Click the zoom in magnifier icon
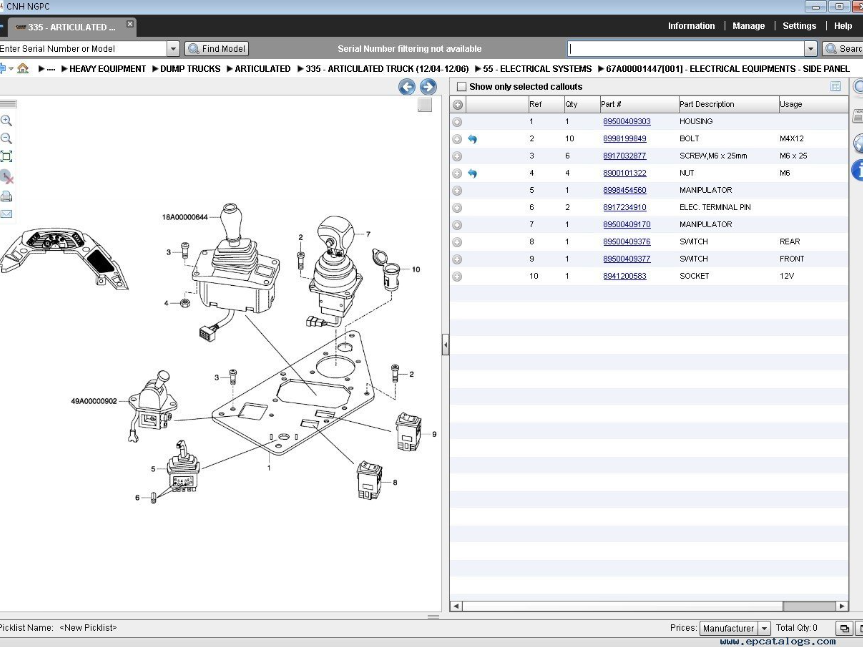The image size is (863, 647). 7,120
